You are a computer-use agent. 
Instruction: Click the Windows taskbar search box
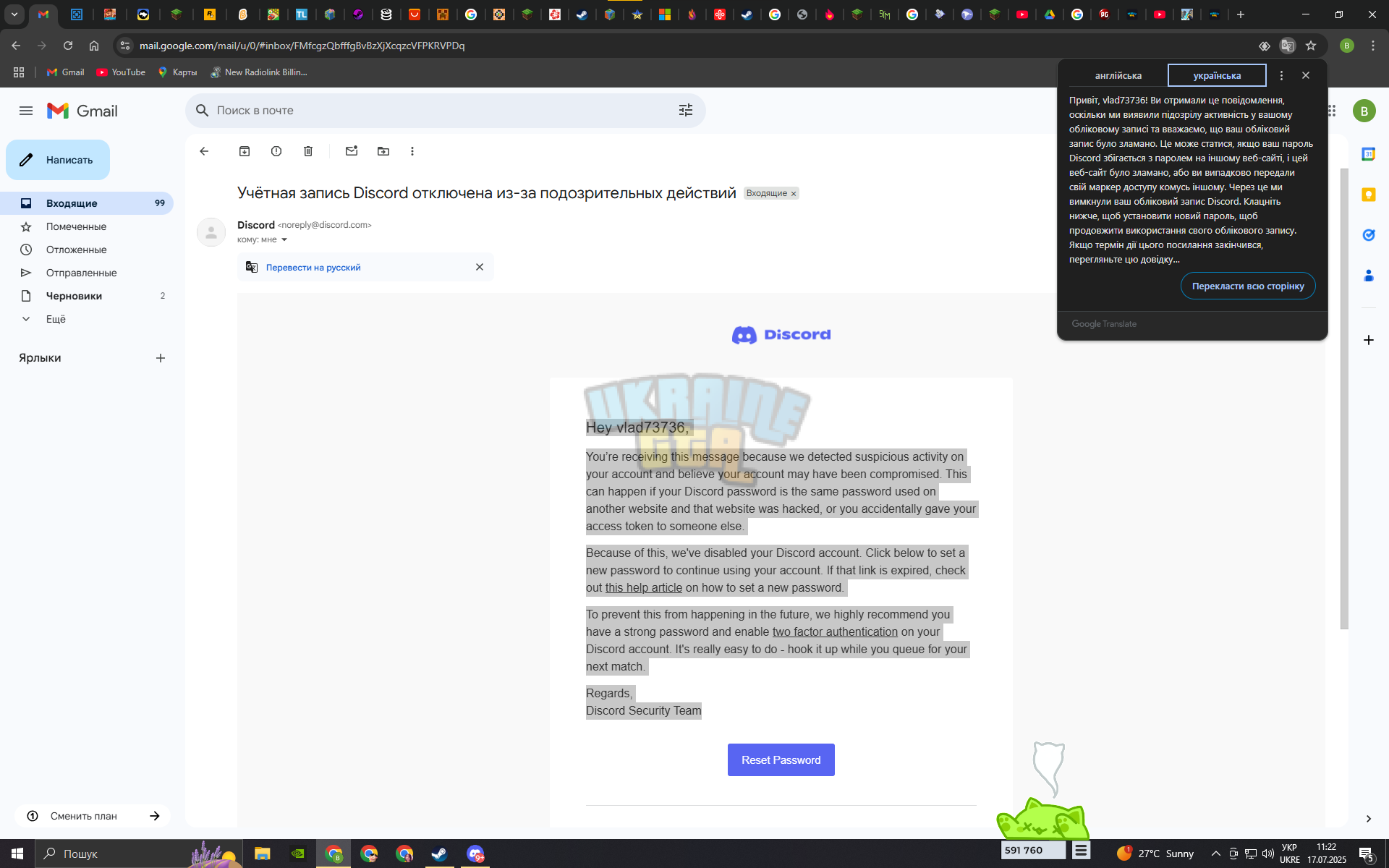[x=139, y=854]
